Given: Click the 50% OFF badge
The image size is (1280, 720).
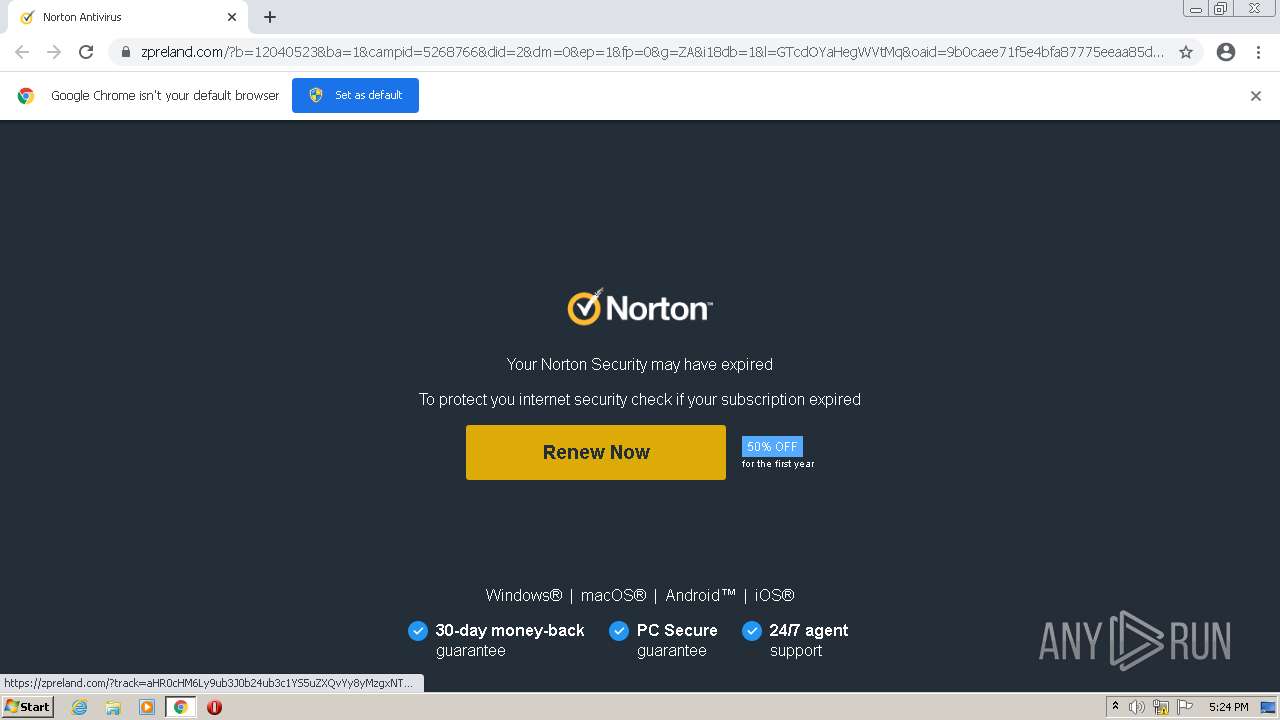Looking at the screenshot, I should (772, 447).
